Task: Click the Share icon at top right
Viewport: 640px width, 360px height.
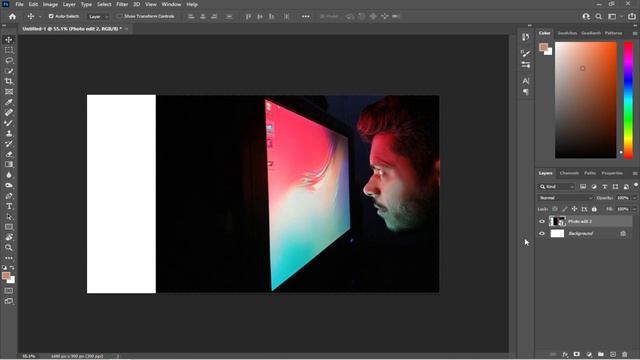Action: [632, 16]
